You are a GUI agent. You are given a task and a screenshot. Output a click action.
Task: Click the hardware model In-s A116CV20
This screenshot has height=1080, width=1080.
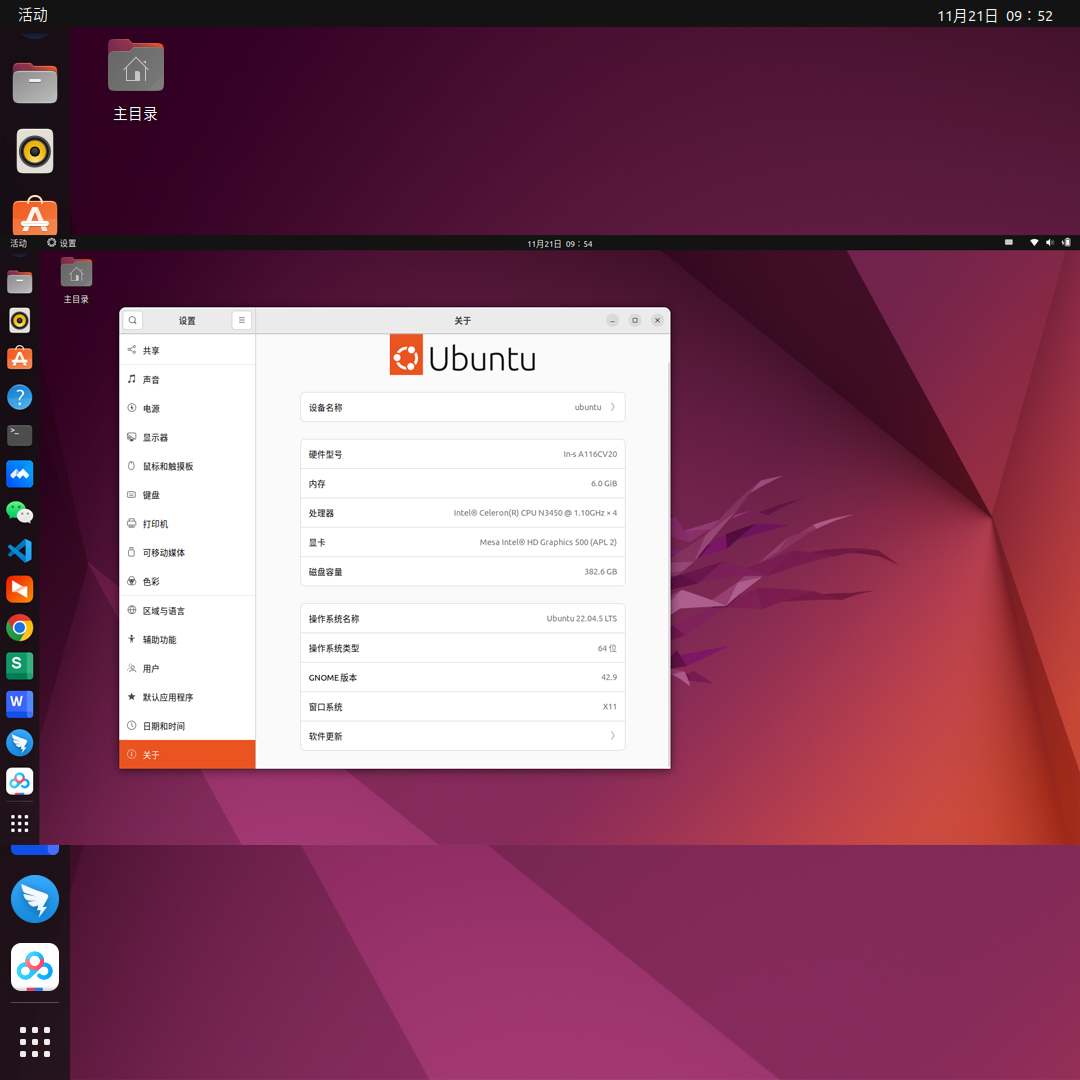tap(590, 454)
